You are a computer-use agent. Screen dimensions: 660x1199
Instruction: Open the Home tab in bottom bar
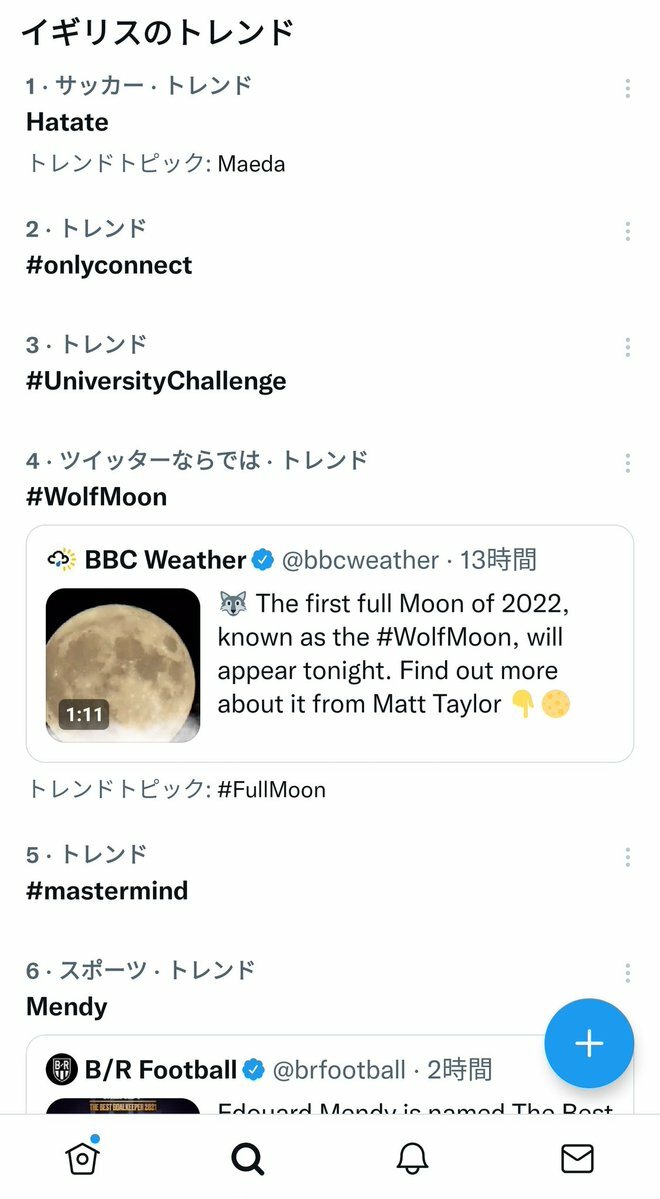coord(82,1158)
